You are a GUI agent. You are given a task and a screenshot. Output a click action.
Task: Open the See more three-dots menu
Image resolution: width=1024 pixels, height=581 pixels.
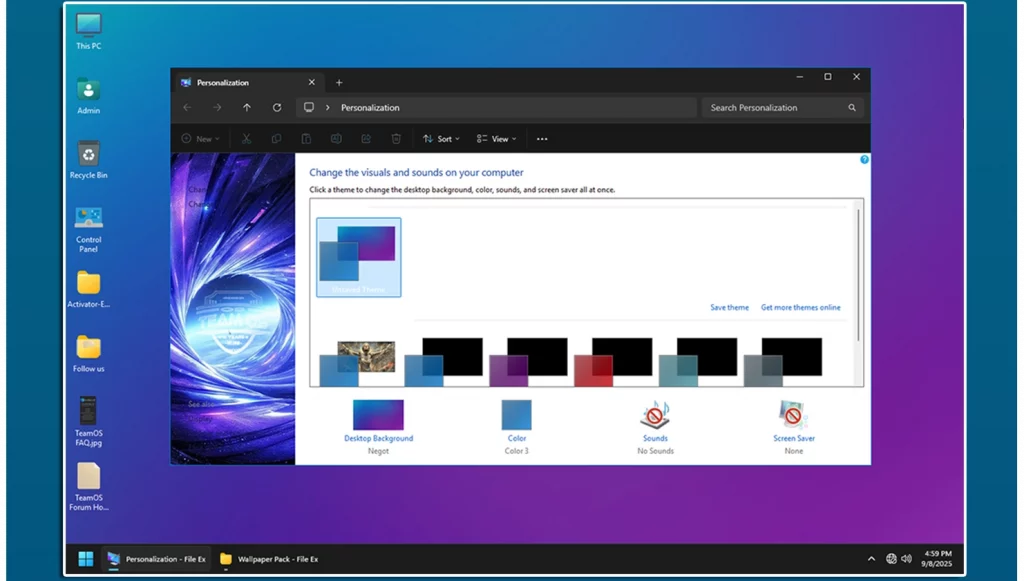(x=542, y=139)
